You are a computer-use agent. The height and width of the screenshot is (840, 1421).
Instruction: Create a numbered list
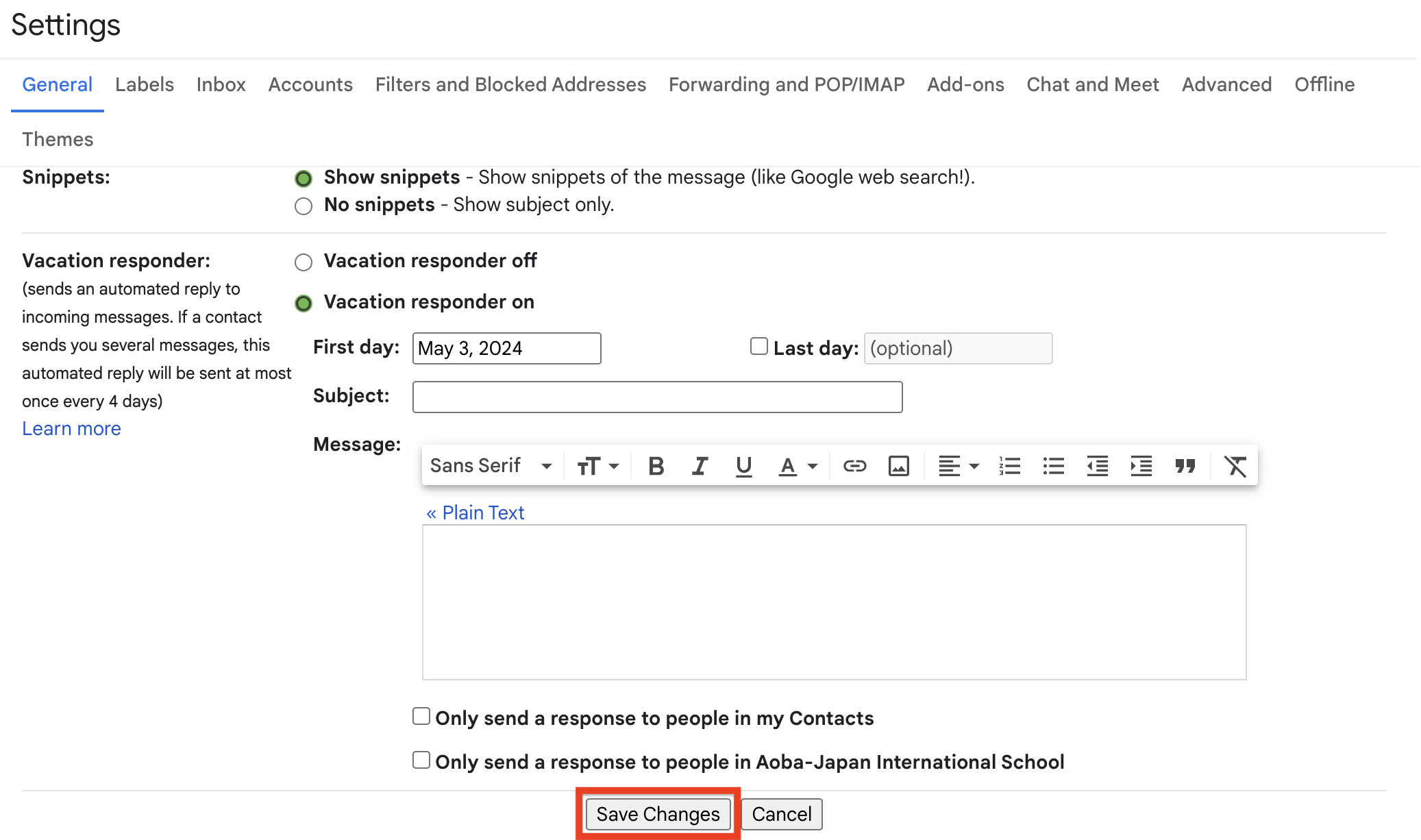1009,466
